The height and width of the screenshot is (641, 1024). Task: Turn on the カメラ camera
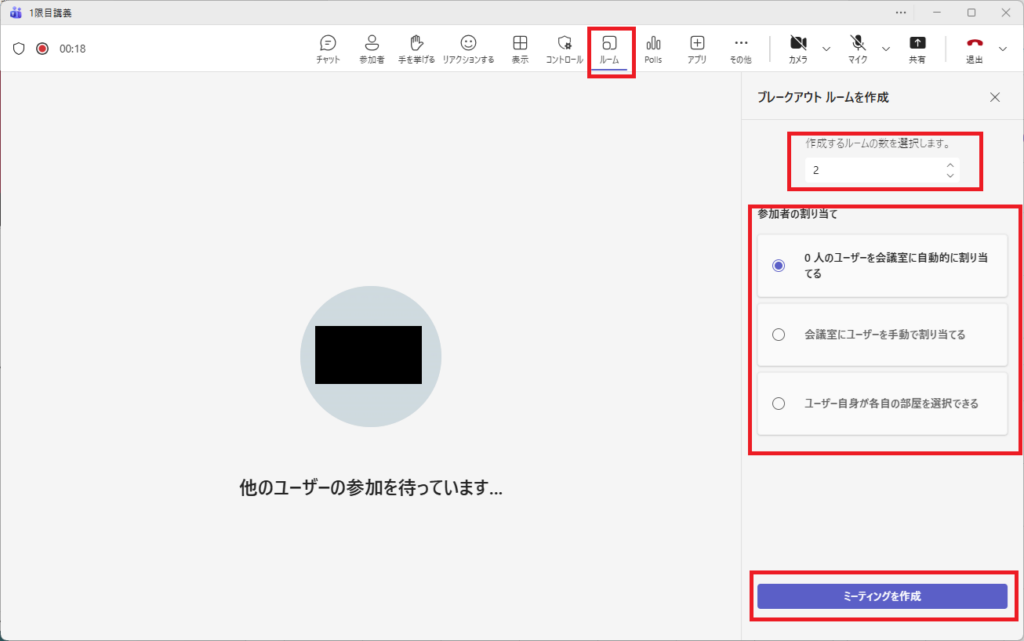point(798,48)
